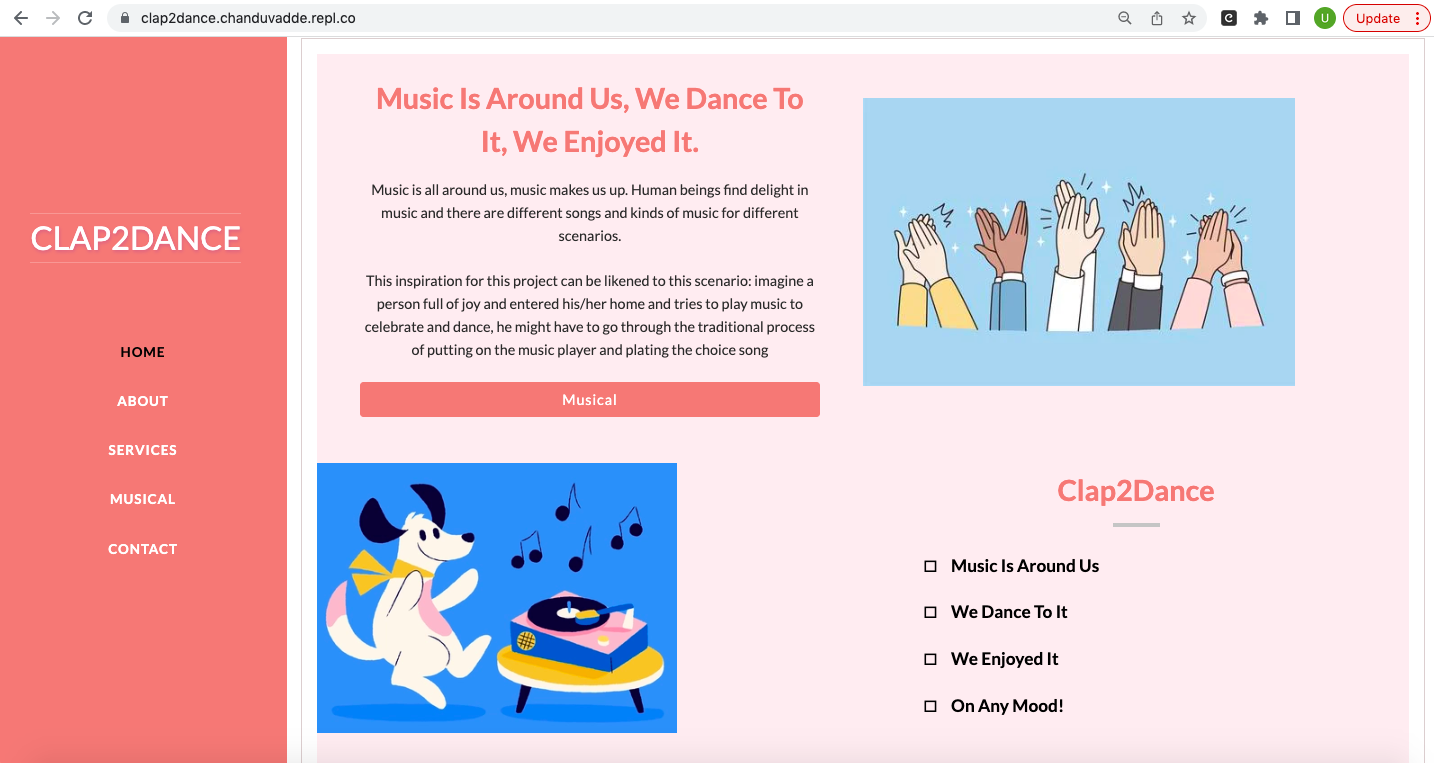Toggle the browser side panel icon

pyautogui.click(x=1293, y=18)
